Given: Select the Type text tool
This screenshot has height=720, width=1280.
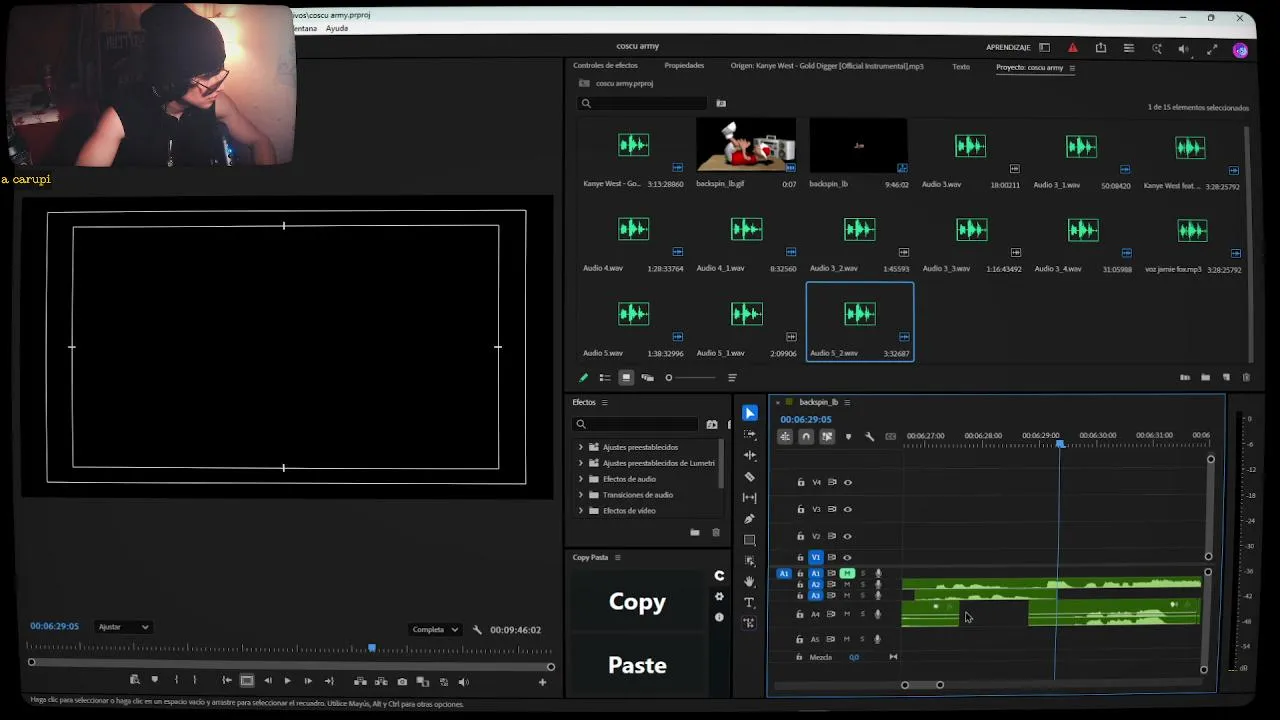Looking at the screenshot, I should coord(750,602).
